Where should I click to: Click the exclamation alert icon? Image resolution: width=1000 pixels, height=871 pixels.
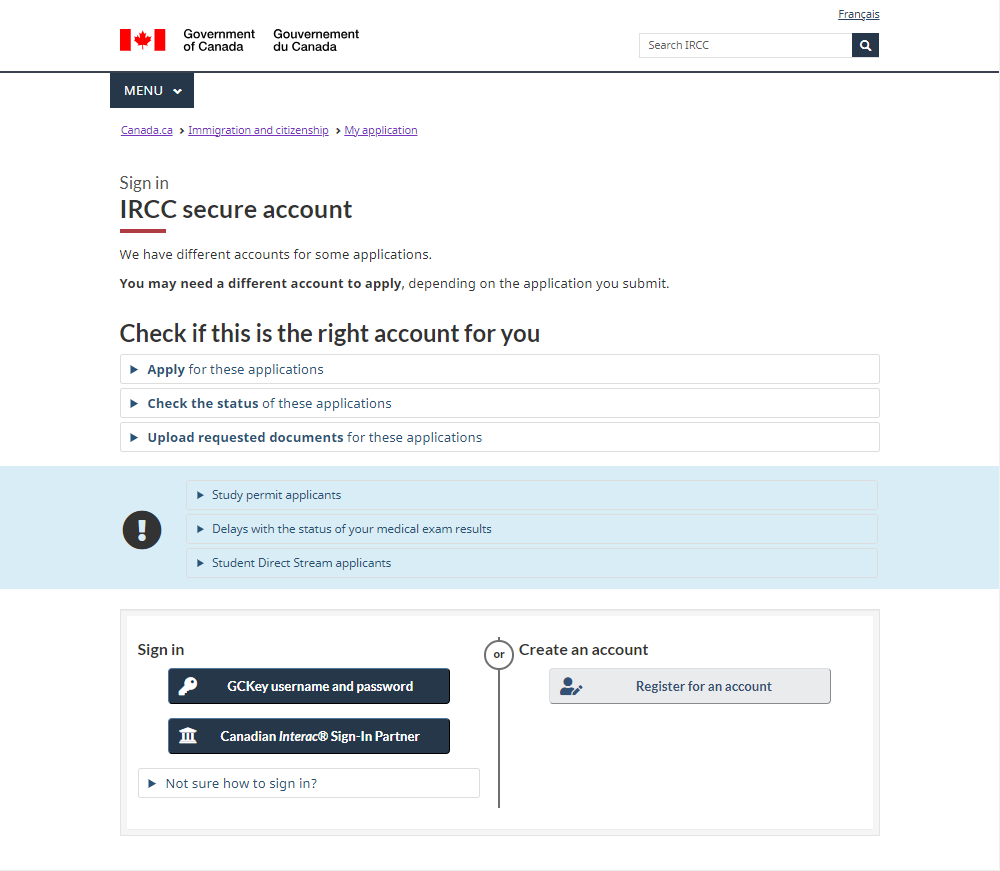[x=142, y=529]
